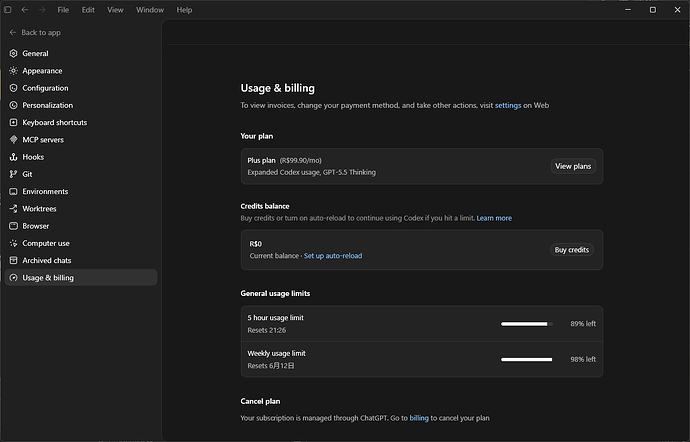The width and height of the screenshot is (690, 442).
Task: Click the Usage & billing page heading
Action: click(277, 88)
